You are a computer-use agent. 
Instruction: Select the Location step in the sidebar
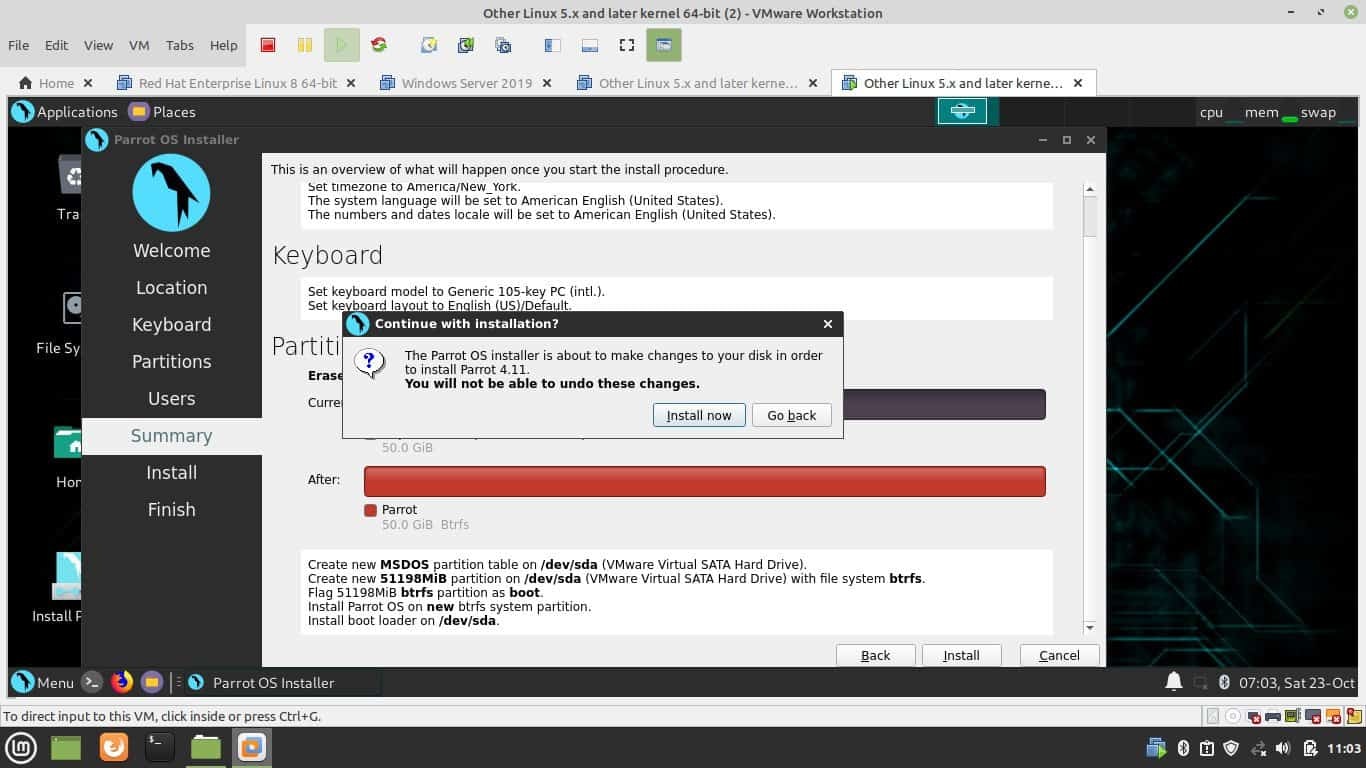(172, 287)
